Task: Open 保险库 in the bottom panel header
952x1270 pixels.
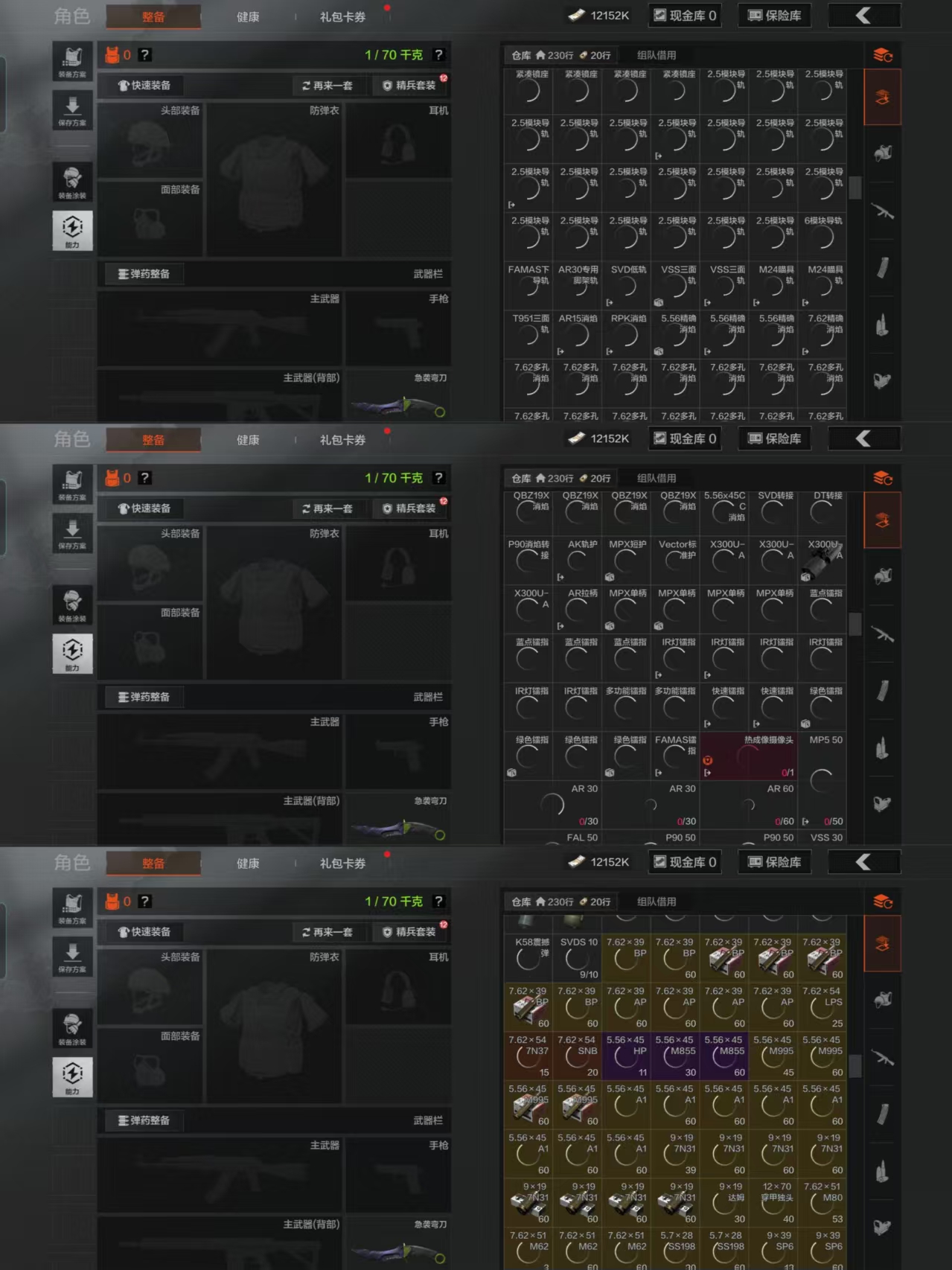Action: point(776,862)
